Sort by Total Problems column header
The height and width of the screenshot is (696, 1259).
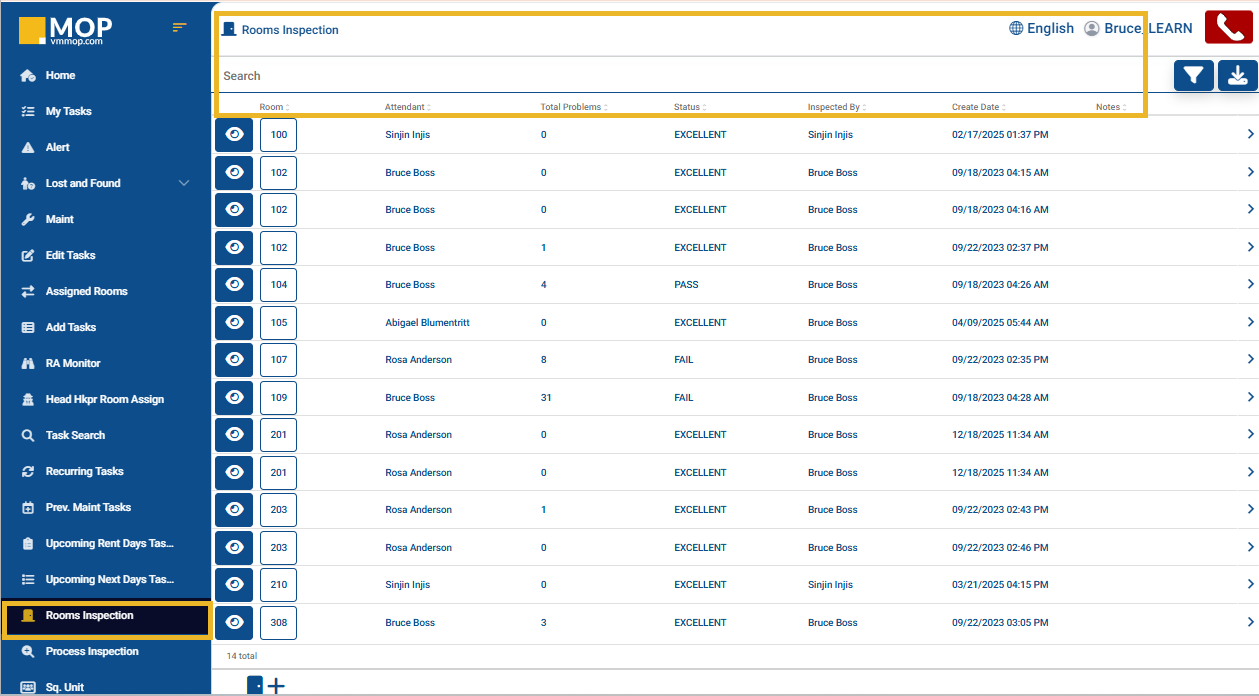click(x=571, y=107)
